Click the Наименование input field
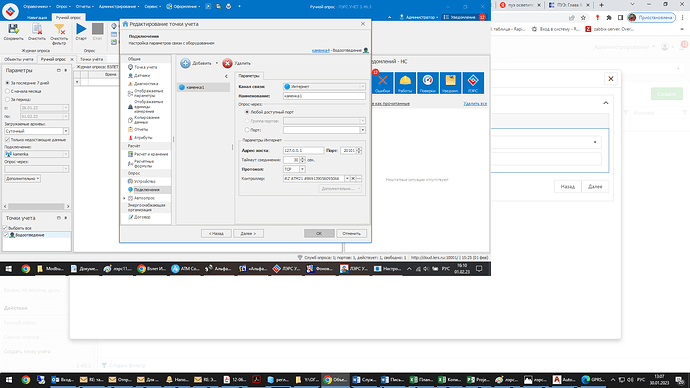 pyautogui.click(x=324, y=96)
